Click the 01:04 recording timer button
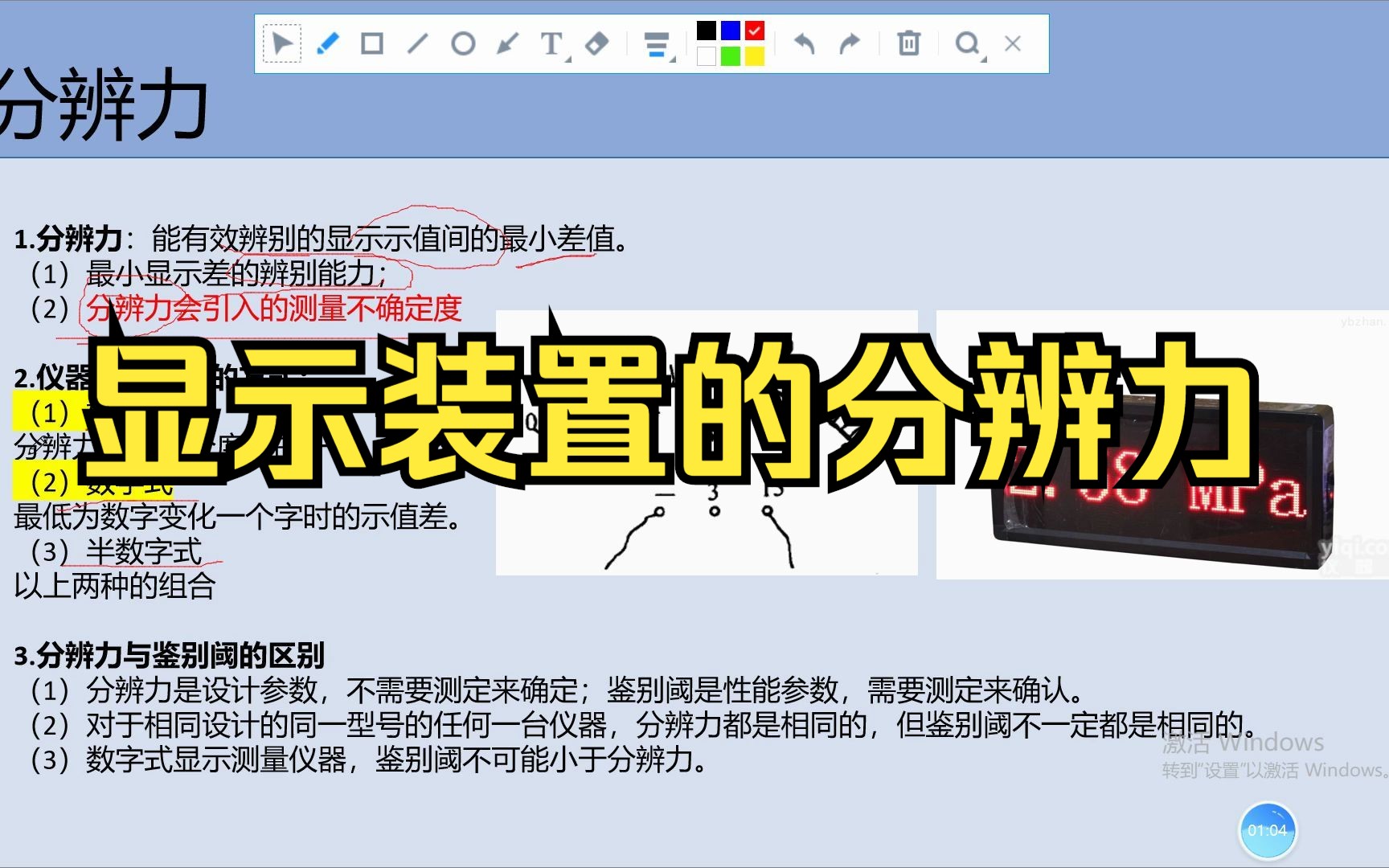 point(1267,830)
